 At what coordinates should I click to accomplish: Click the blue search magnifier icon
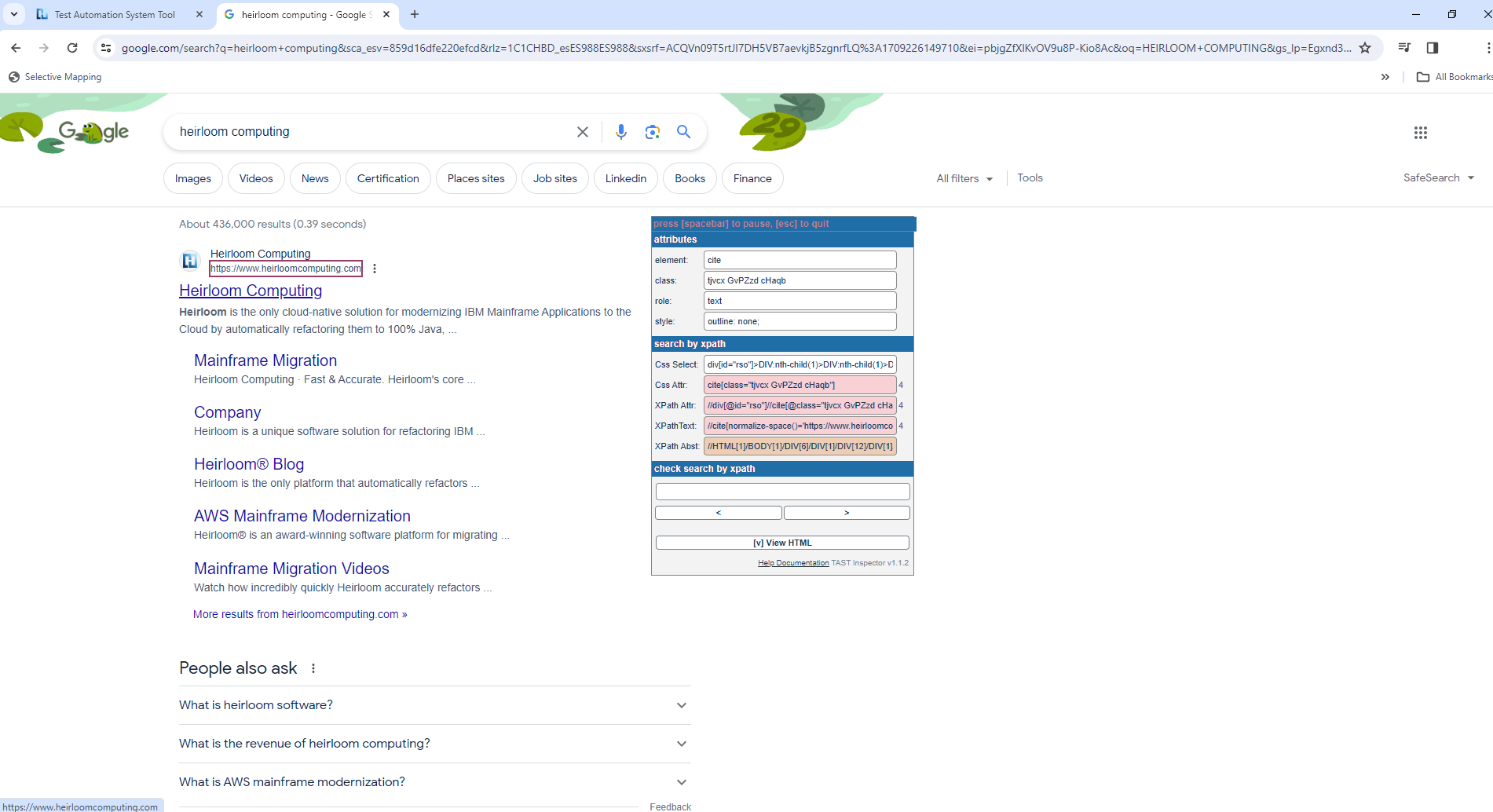(683, 132)
